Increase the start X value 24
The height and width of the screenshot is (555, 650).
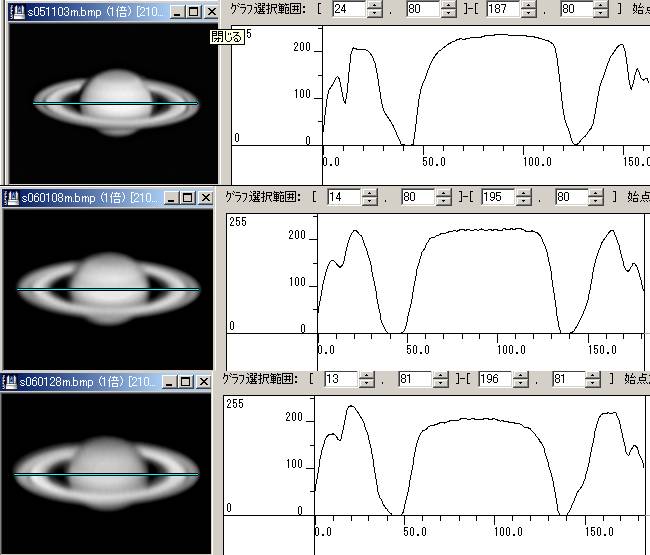(x=374, y=5)
